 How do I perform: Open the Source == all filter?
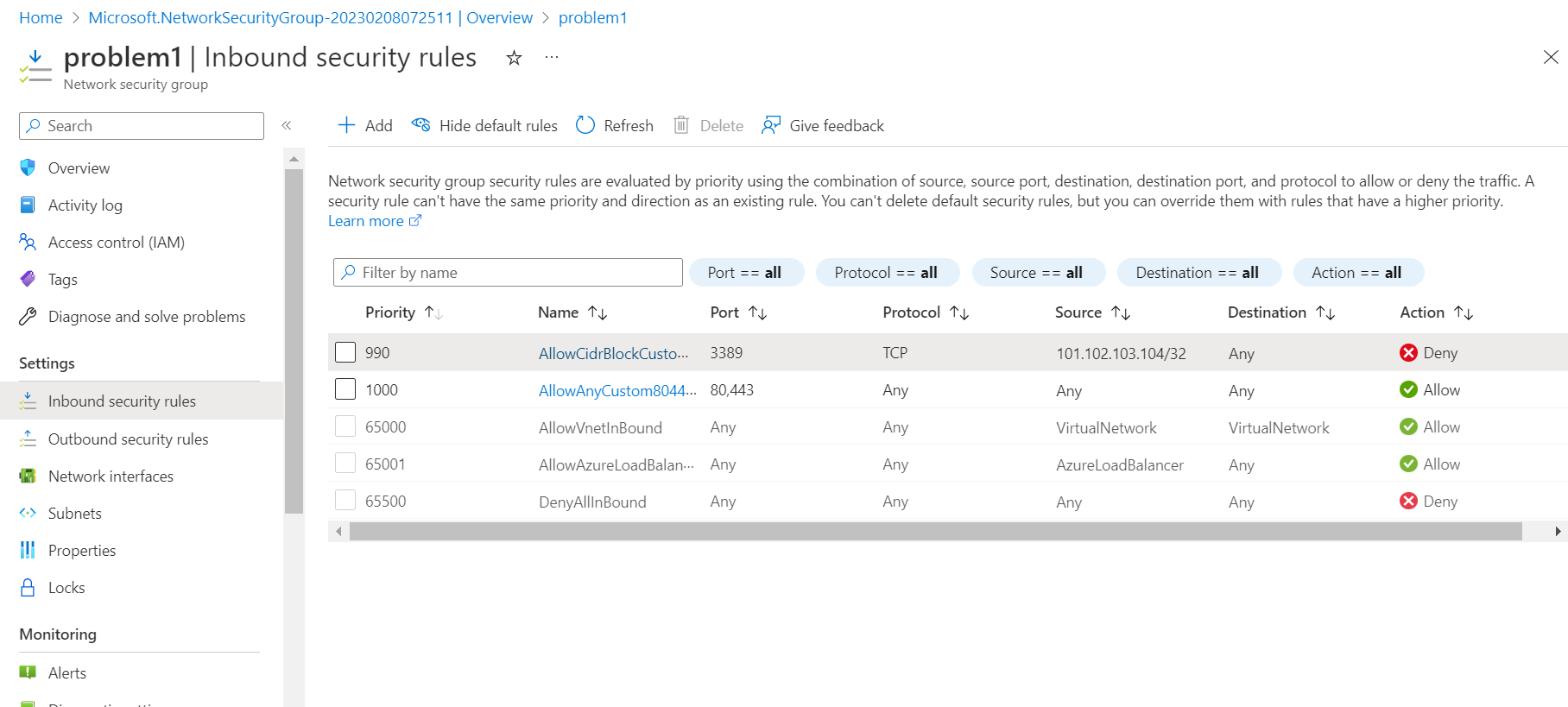pos(1039,273)
